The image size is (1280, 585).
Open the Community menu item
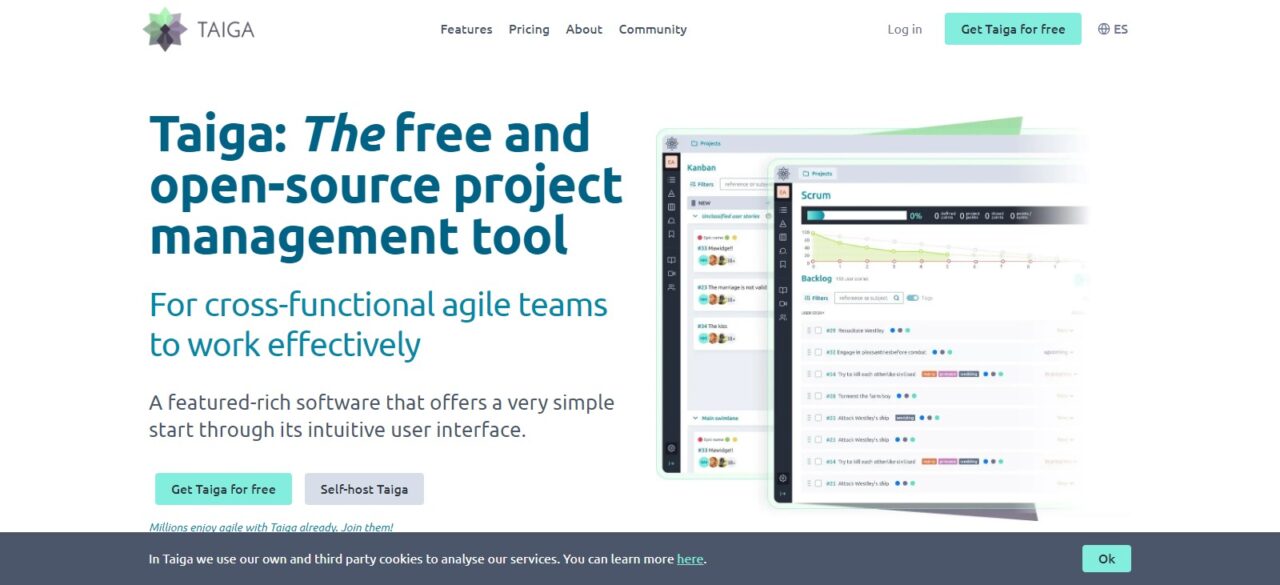tap(652, 29)
